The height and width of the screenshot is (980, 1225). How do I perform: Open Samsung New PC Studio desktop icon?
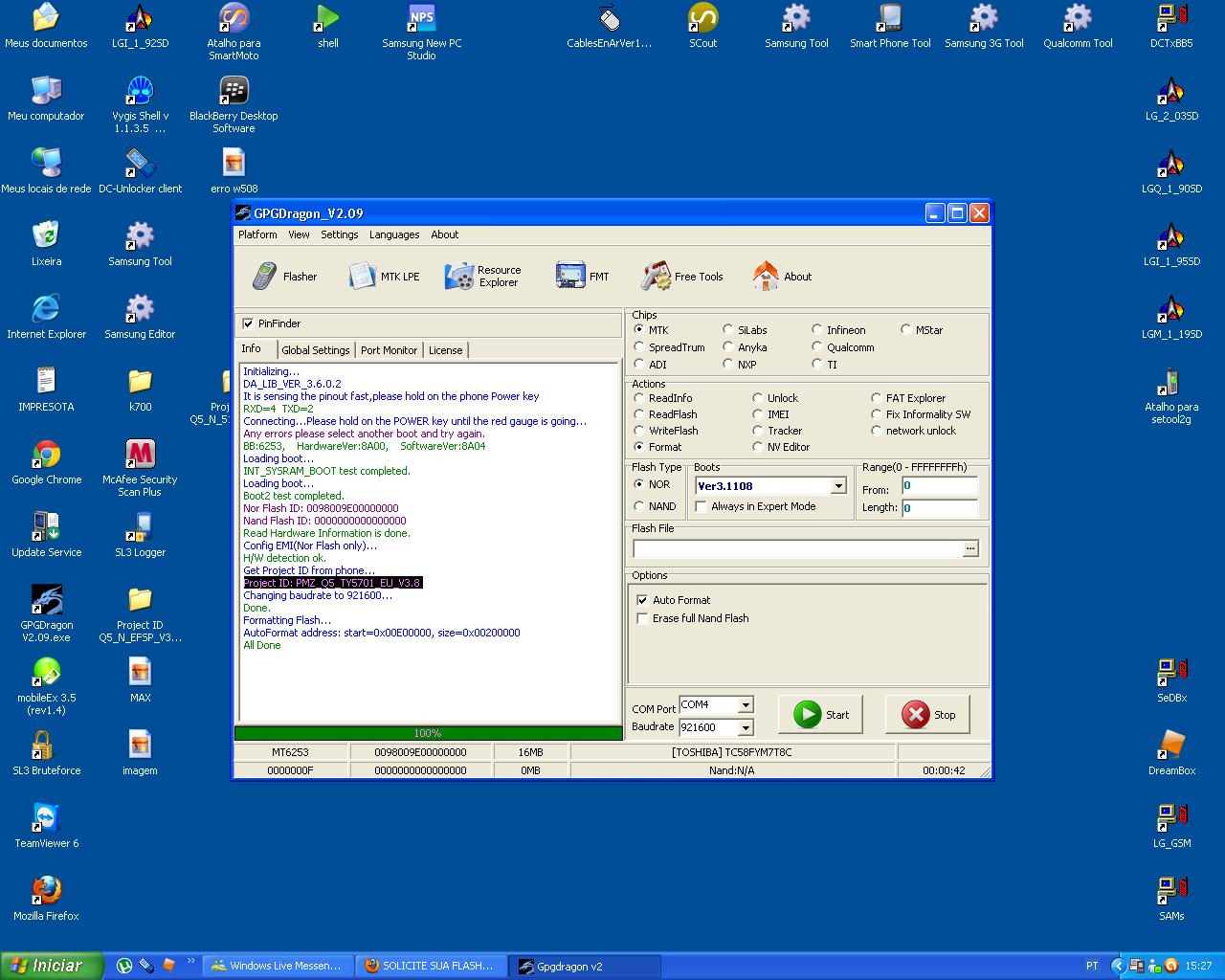[421, 33]
